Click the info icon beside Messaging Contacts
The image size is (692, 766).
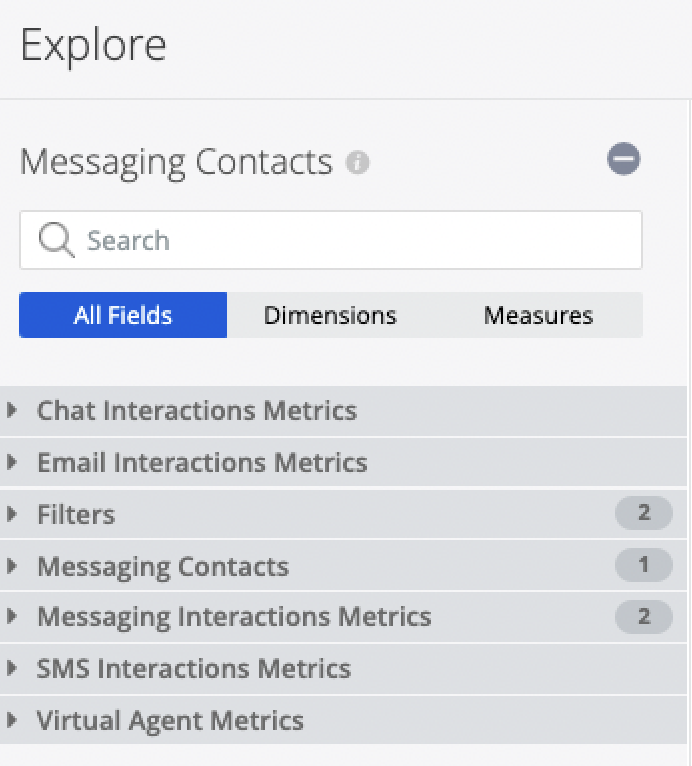[x=358, y=162]
